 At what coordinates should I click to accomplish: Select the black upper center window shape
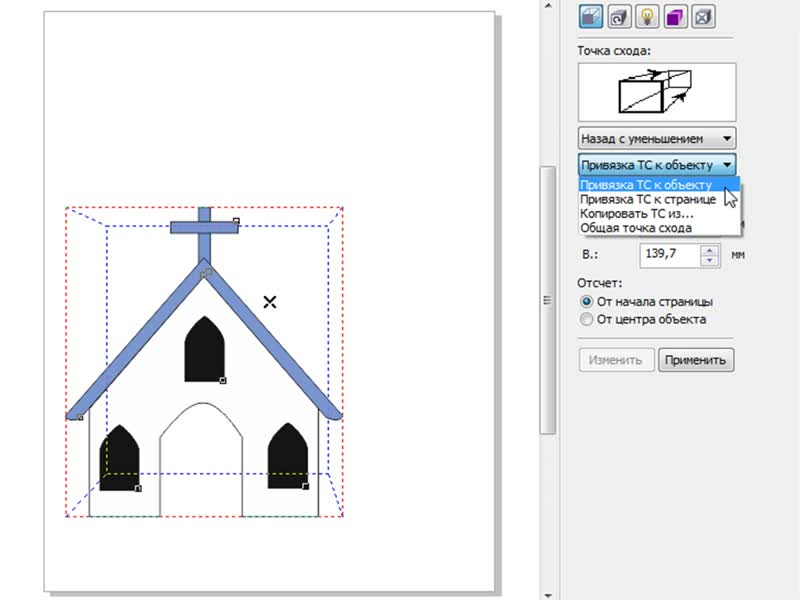[x=203, y=350]
